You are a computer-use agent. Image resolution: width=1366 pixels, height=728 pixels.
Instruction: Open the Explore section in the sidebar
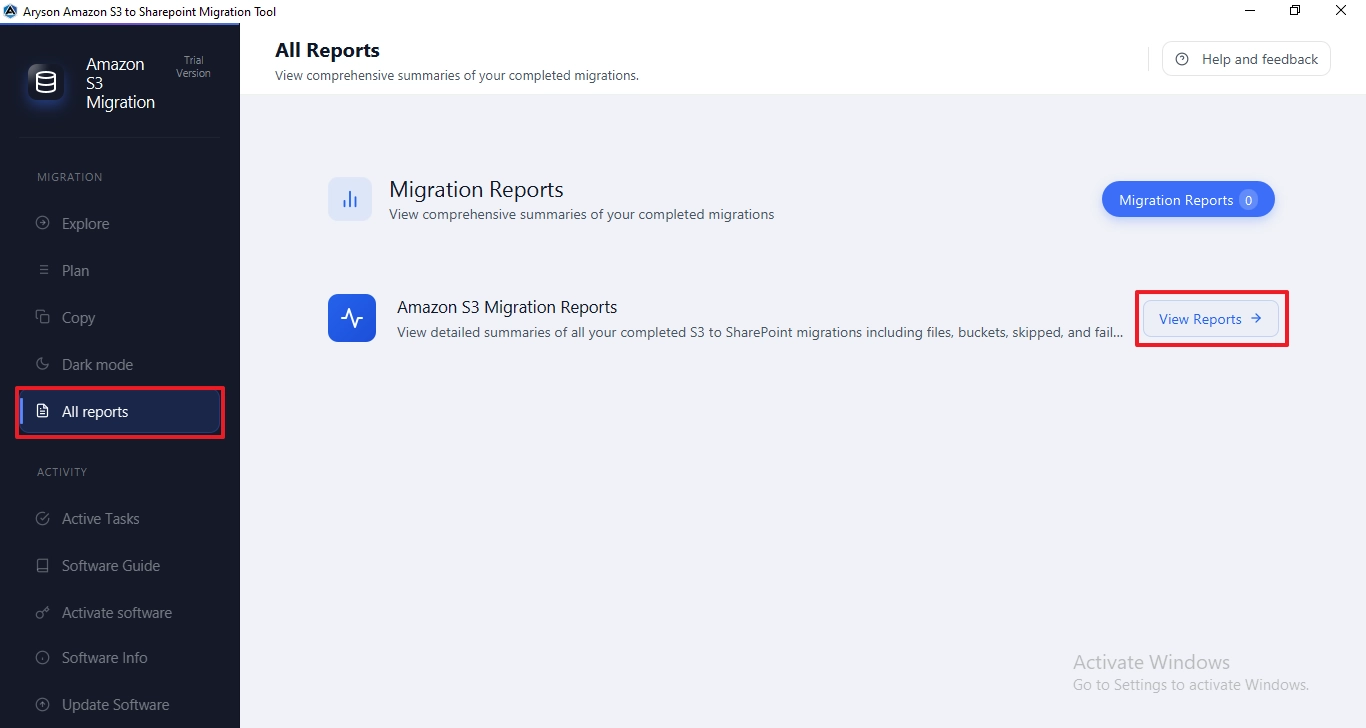(120, 224)
